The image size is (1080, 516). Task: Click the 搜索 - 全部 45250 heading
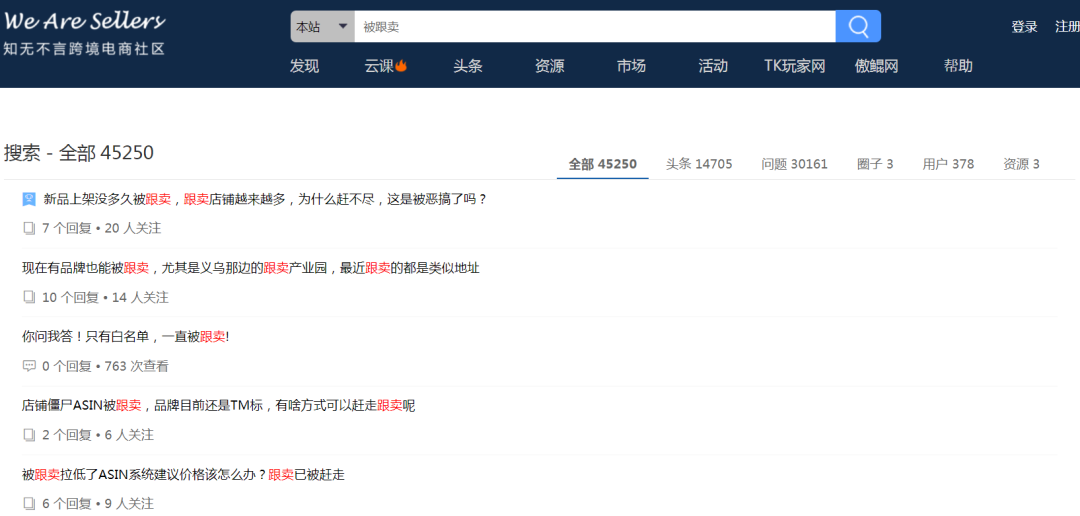coord(79,152)
